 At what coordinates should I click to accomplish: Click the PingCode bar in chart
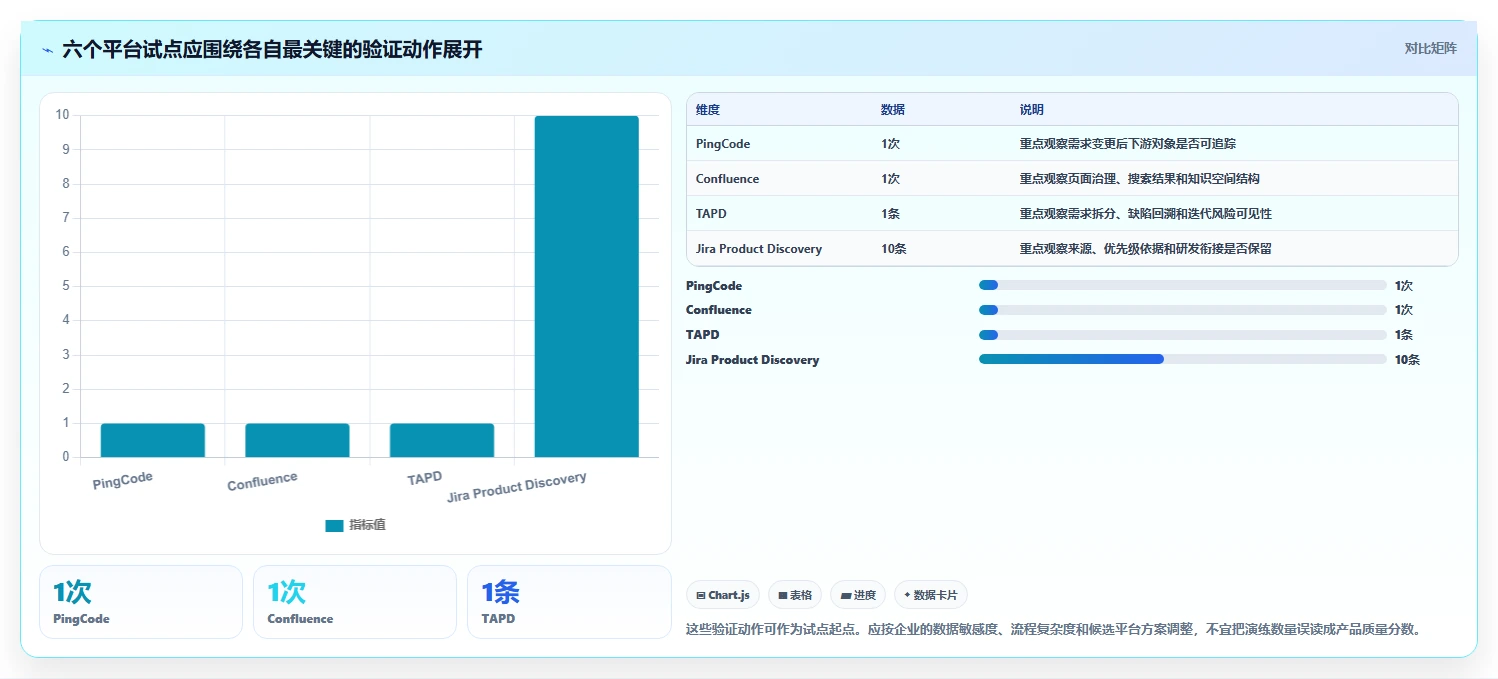tap(153, 440)
